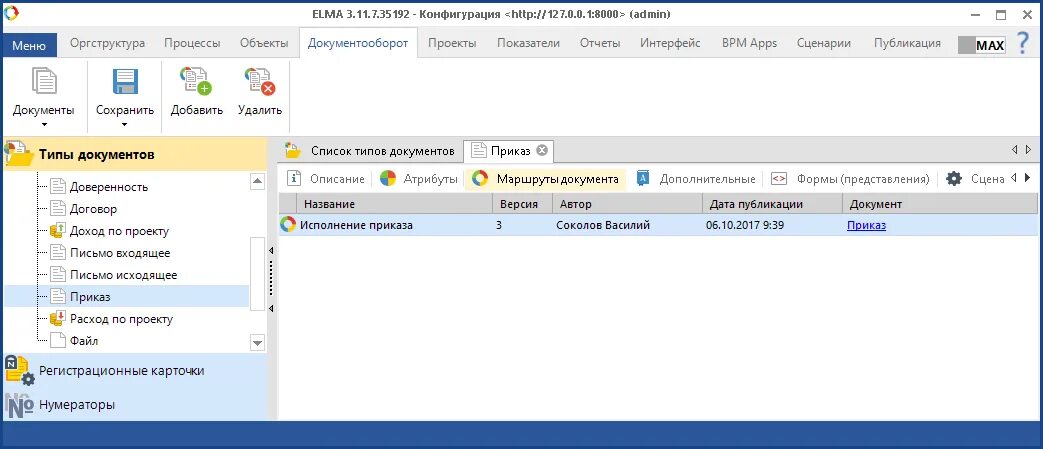Open the Меню button

point(29,45)
